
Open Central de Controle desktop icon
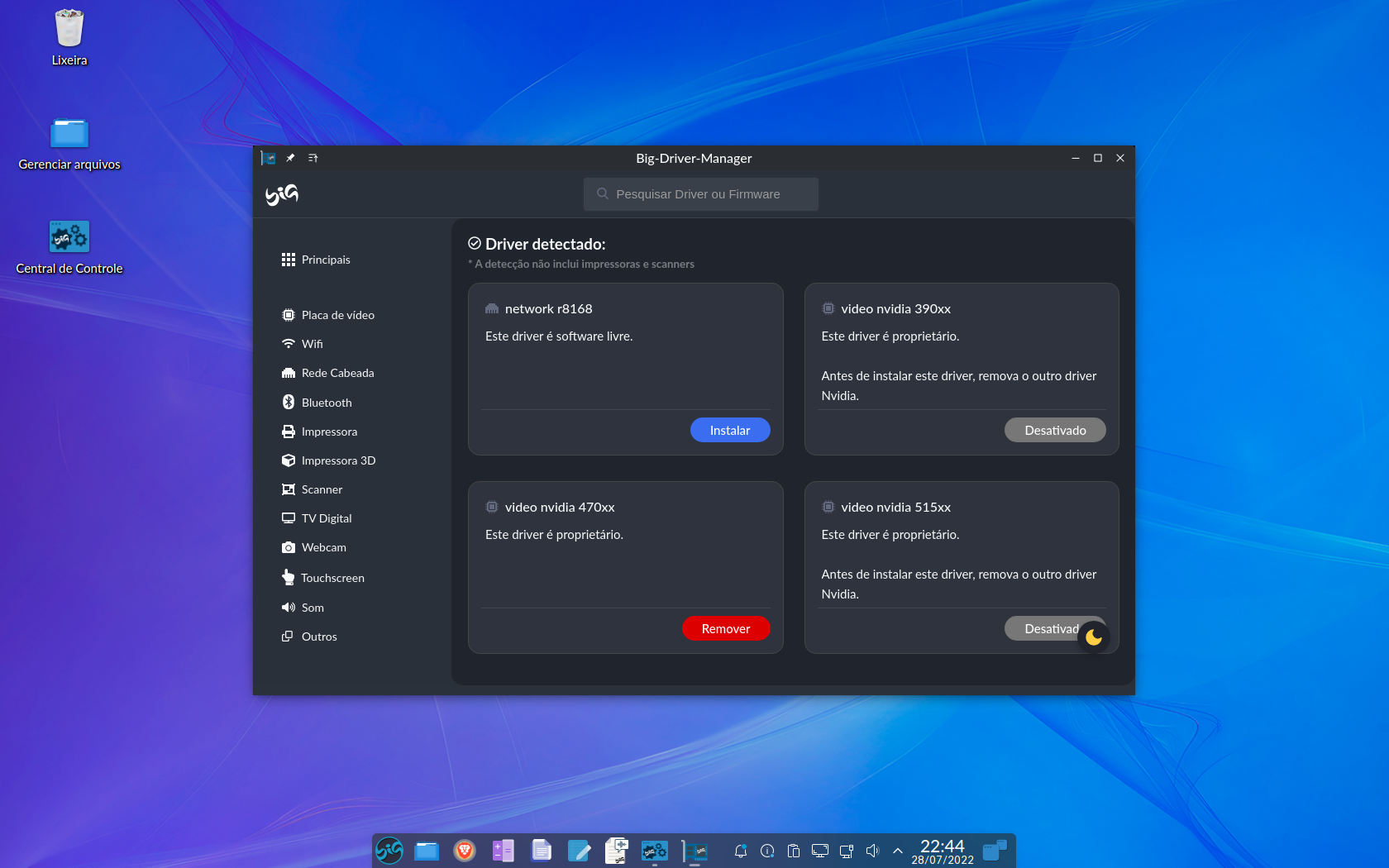(69, 246)
